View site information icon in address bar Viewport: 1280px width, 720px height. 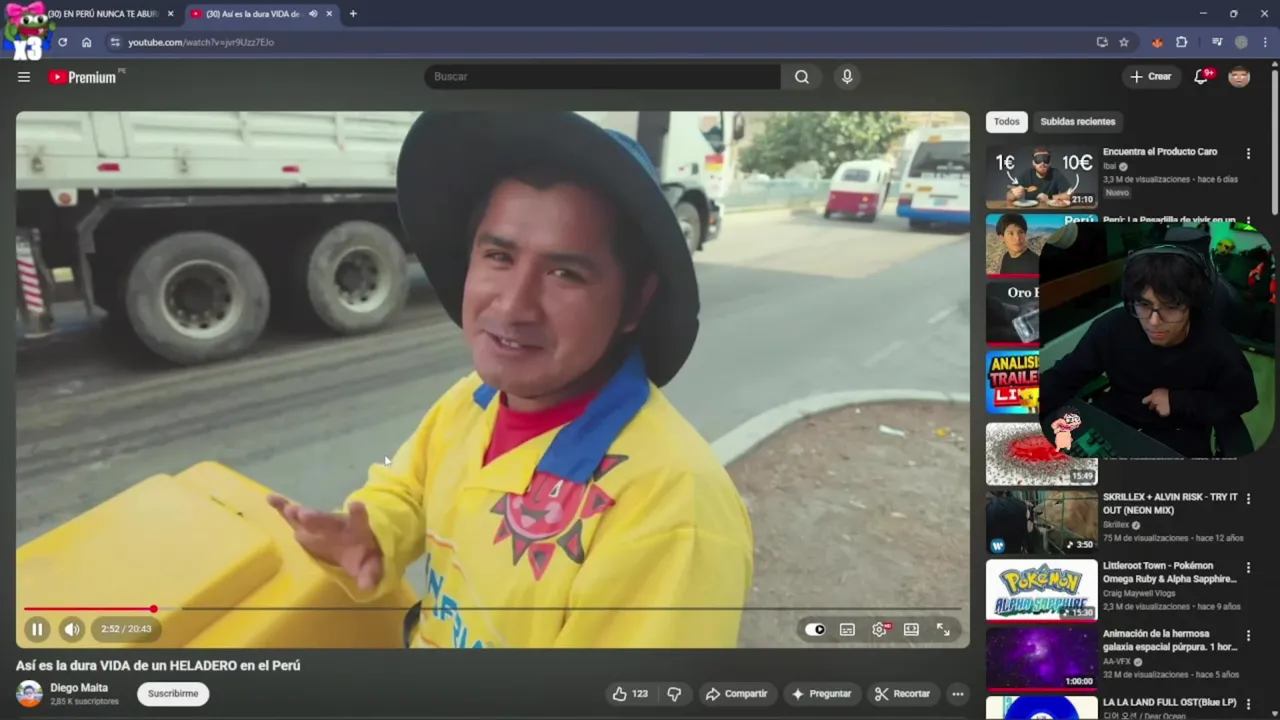click(x=115, y=42)
